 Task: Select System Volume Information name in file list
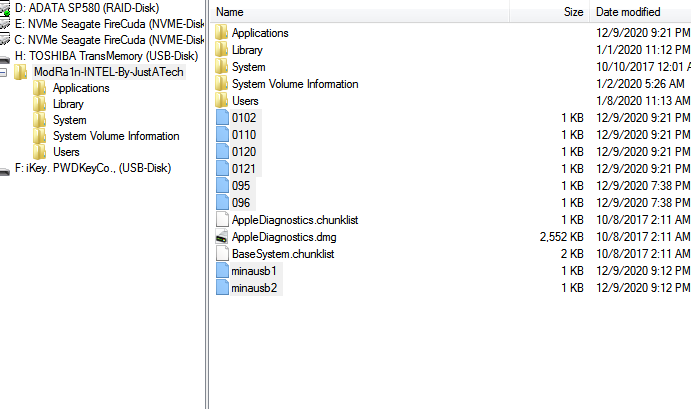[x=295, y=84]
